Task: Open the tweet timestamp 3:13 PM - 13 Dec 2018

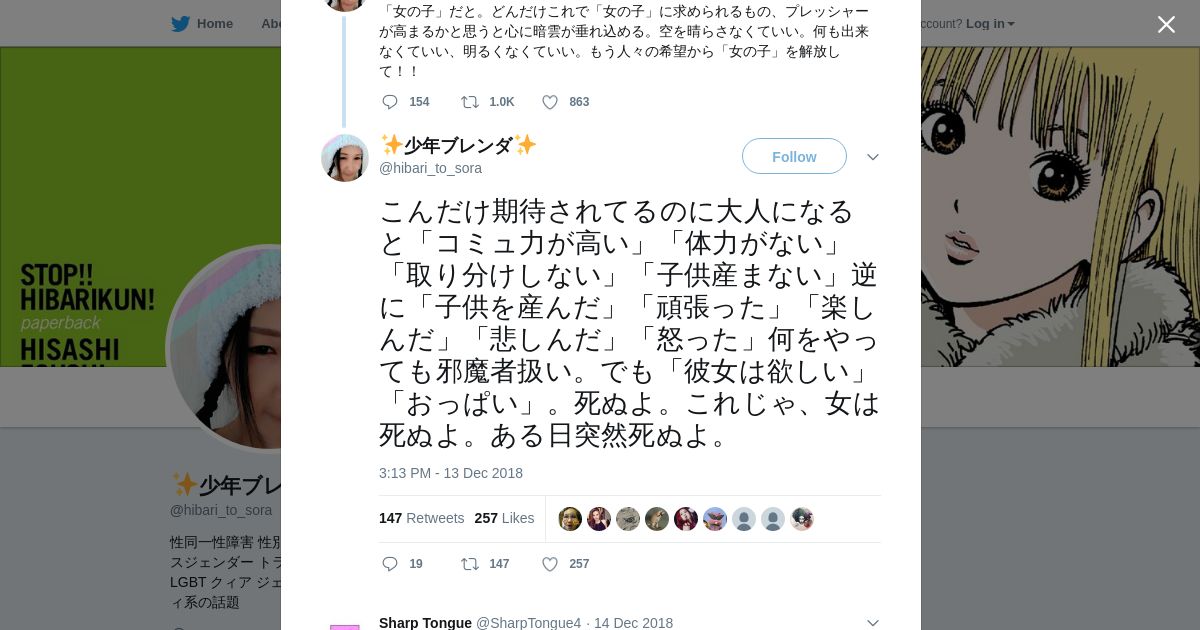Action: pyautogui.click(x=450, y=473)
